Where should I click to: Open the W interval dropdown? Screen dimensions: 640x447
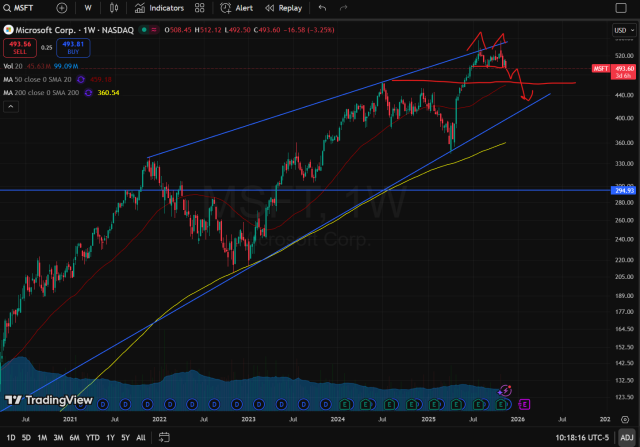coord(87,8)
